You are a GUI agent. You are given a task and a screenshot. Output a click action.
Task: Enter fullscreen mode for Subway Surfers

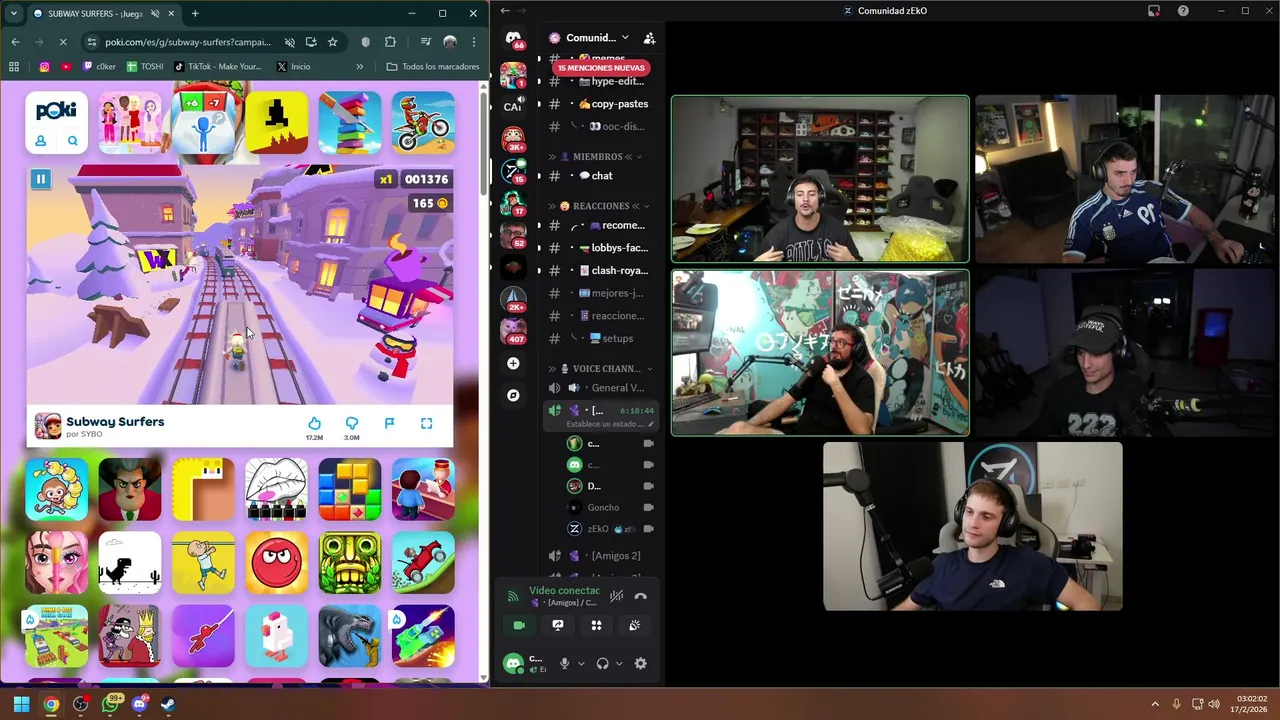426,423
